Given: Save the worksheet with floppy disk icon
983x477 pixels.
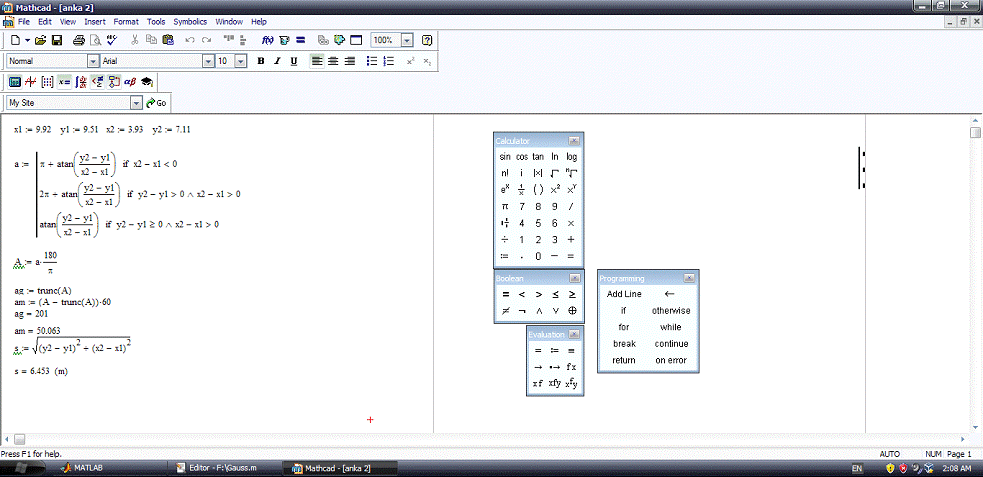Looking at the screenshot, I should 57,41.
